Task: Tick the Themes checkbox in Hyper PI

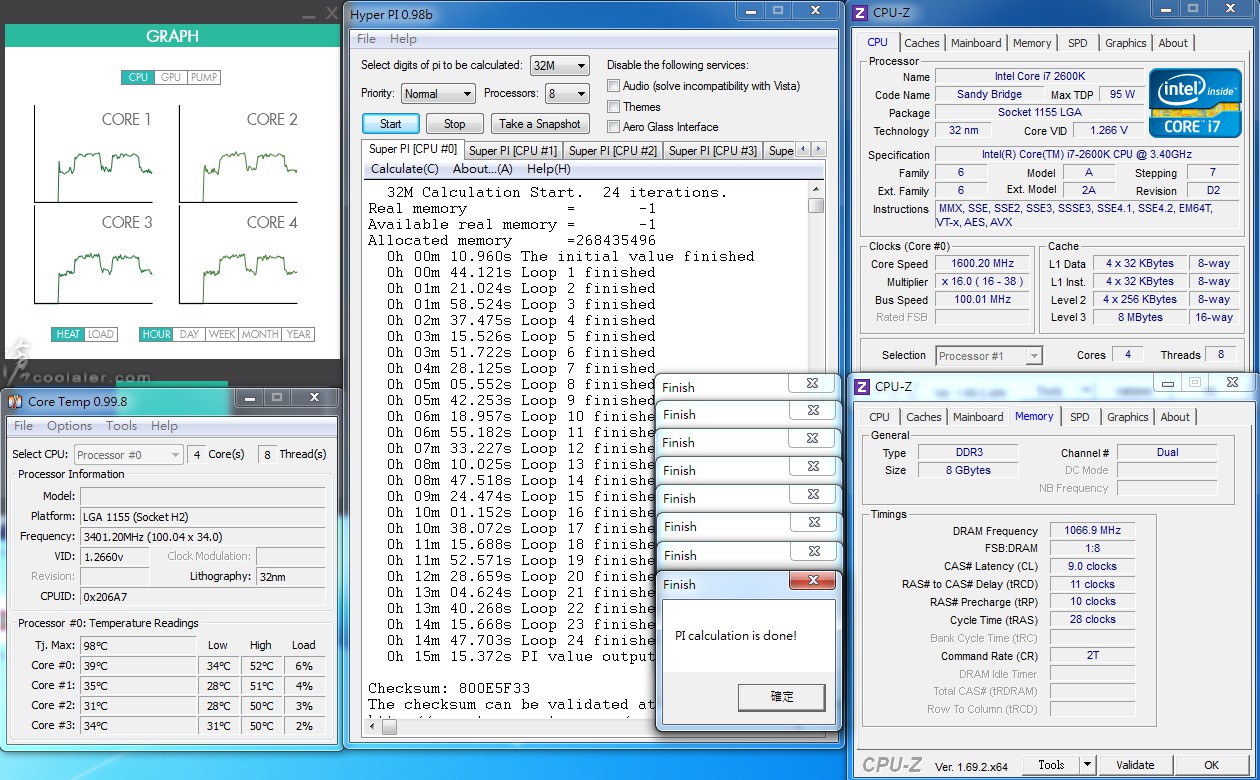Action: tap(614, 107)
